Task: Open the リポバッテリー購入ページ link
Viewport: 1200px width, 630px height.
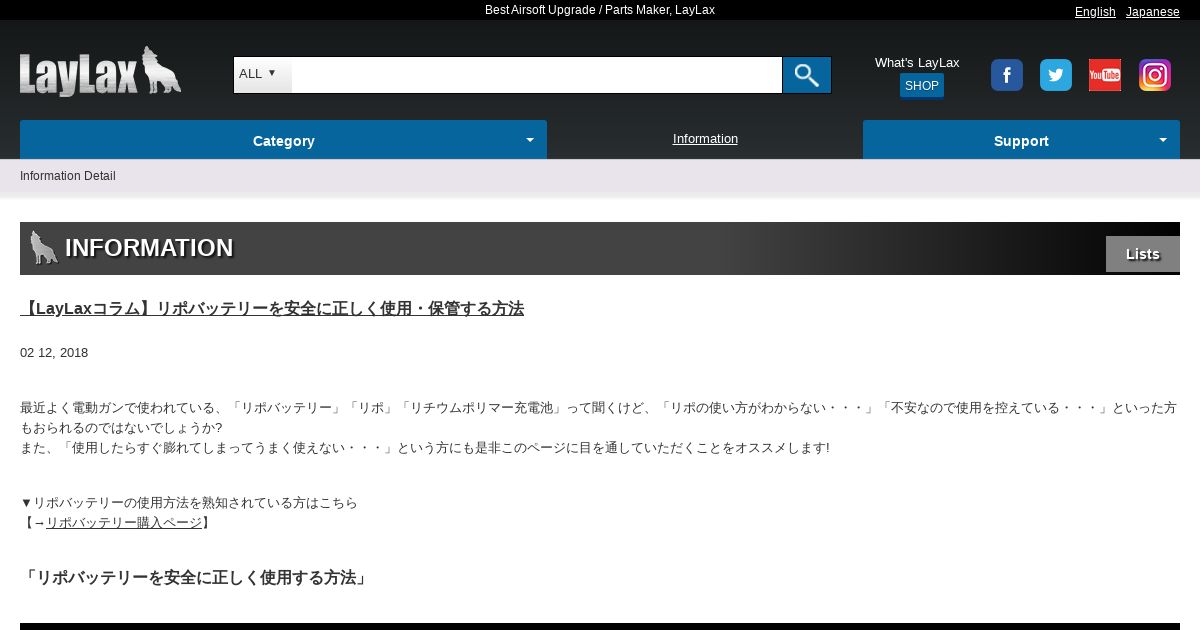Action: [x=124, y=523]
